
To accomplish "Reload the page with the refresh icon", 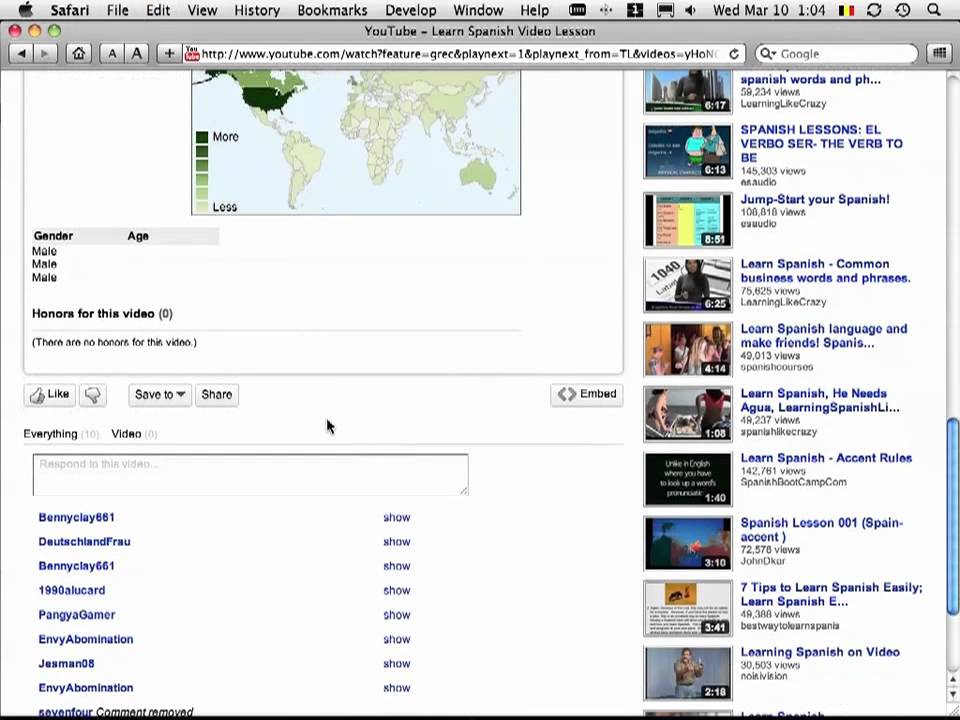I will [733, 54].
